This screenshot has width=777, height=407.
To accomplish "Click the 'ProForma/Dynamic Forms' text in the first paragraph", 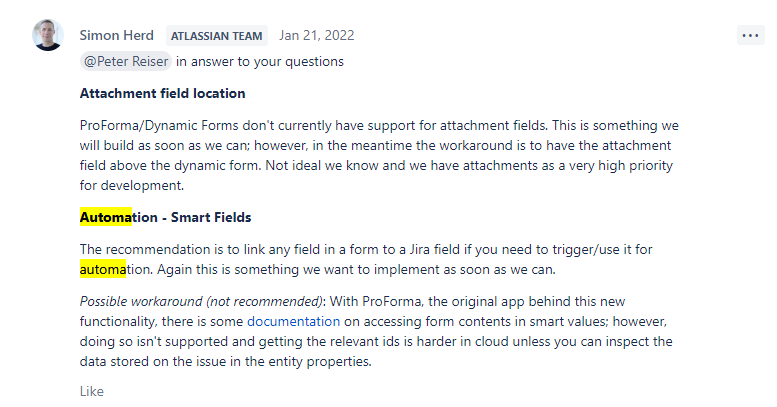I will 159,125.
